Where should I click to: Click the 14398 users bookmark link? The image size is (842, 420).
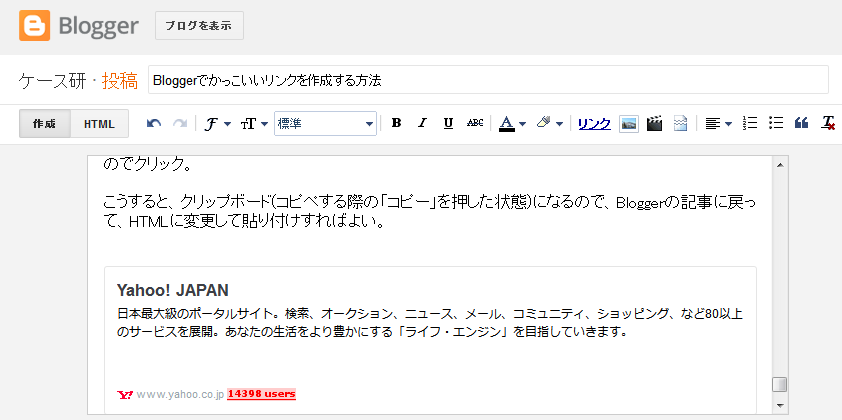[262, 394]
